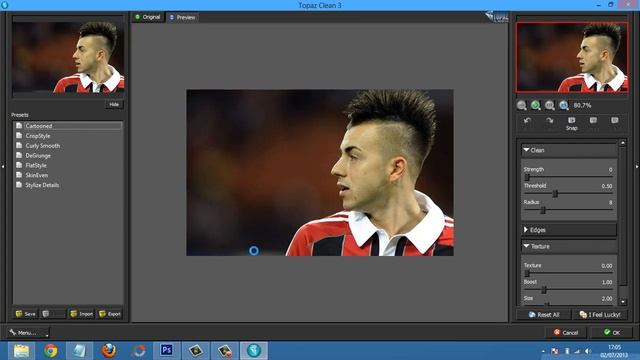Click the volume icon in the system tray
Screen dimensions: 640x360
[588, 351]
